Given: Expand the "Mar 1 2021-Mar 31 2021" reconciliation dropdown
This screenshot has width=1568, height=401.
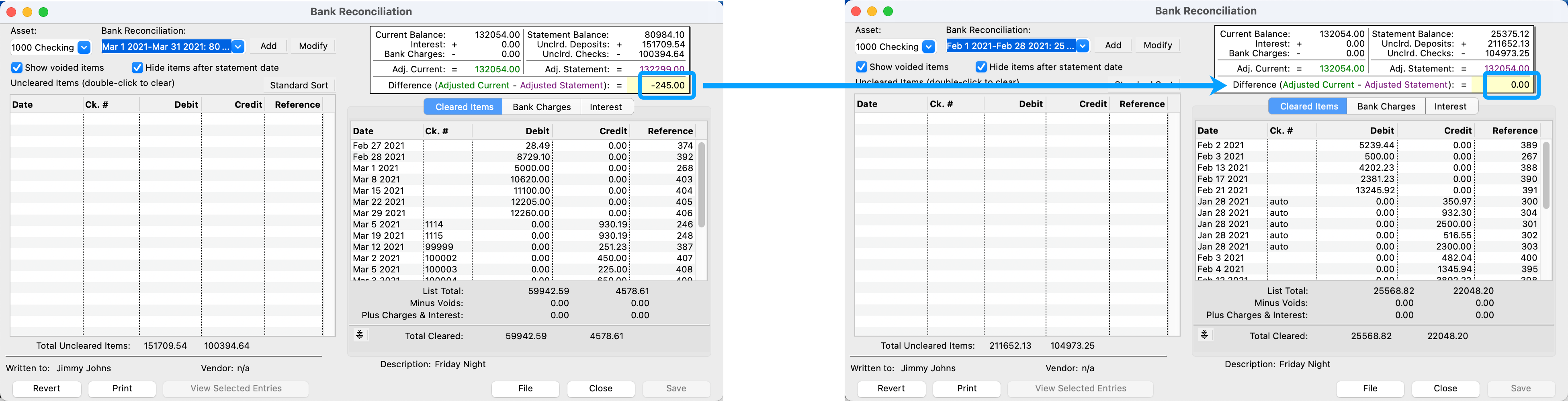Looking at the screenshot, I should click(238, 46).
